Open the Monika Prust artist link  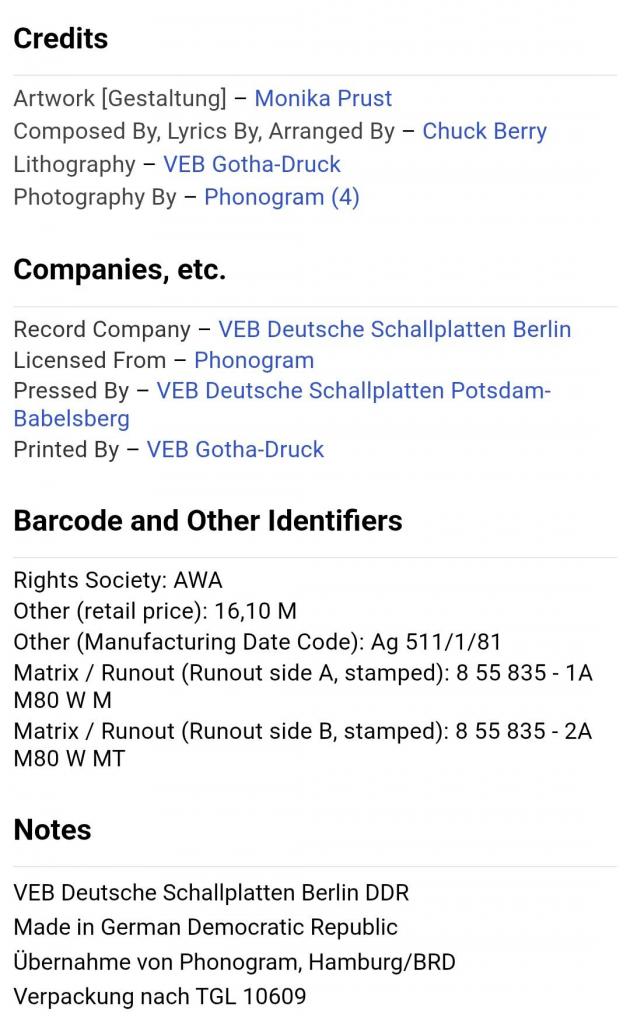pyautogui.click(x=323, y=98)
